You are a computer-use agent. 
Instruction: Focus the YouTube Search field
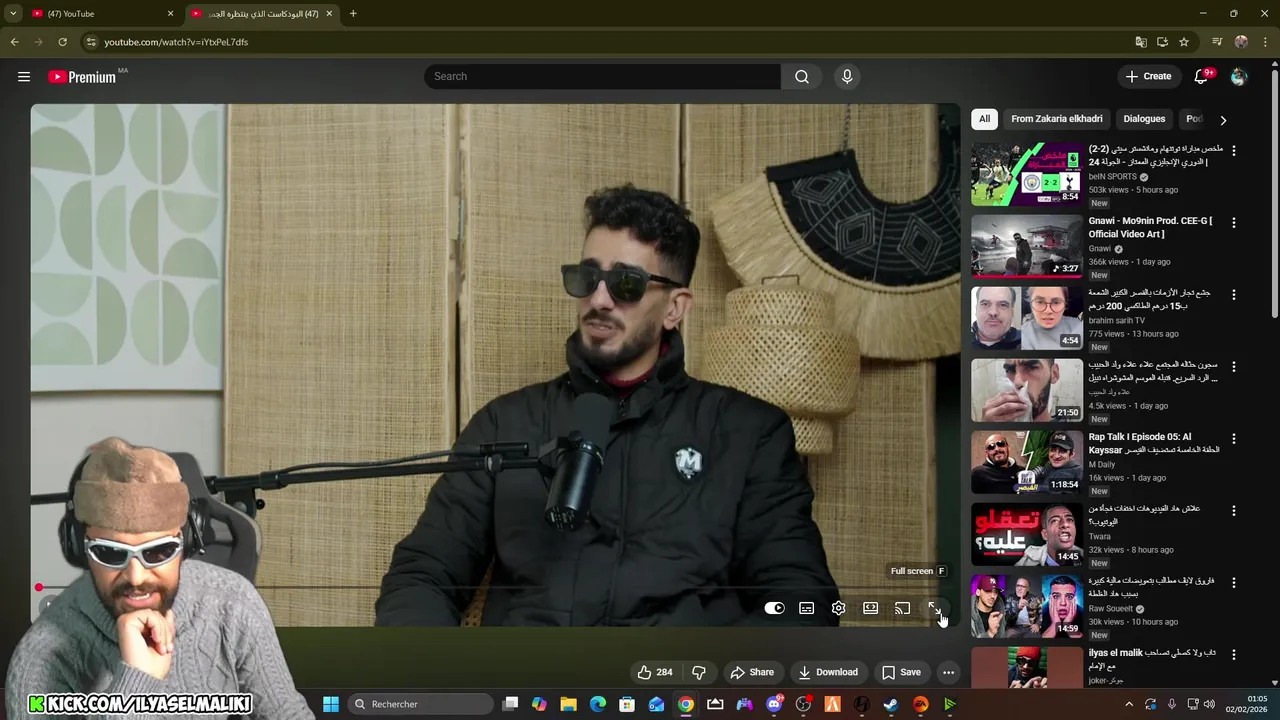click(603, 77)
